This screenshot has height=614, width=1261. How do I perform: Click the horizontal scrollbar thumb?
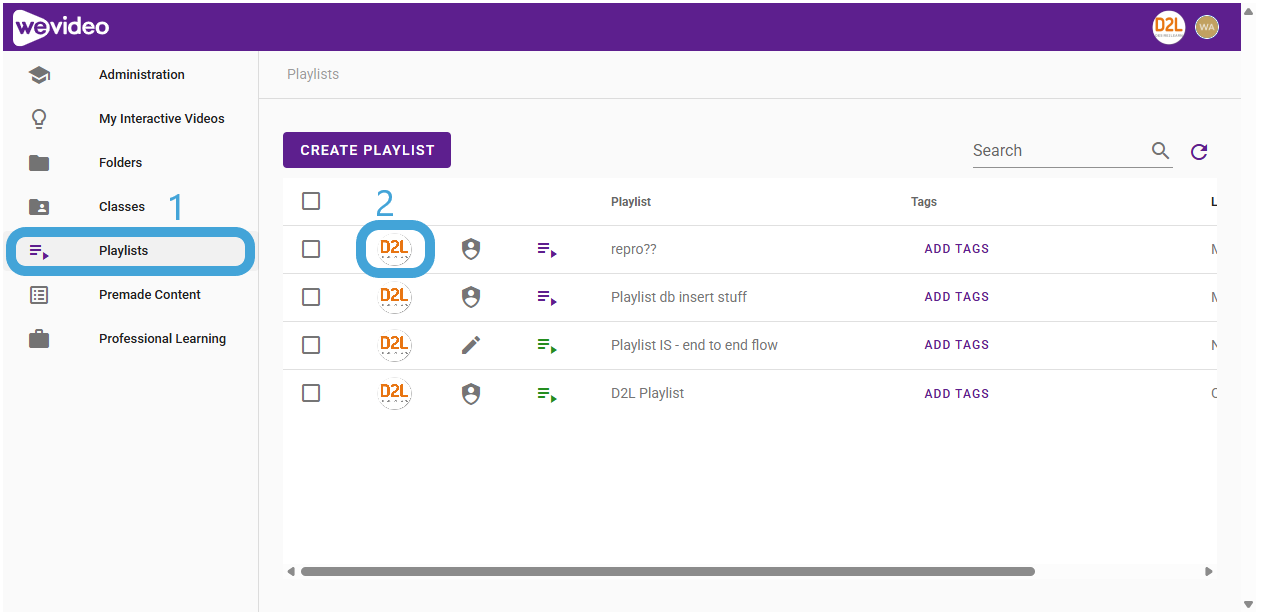667,572
